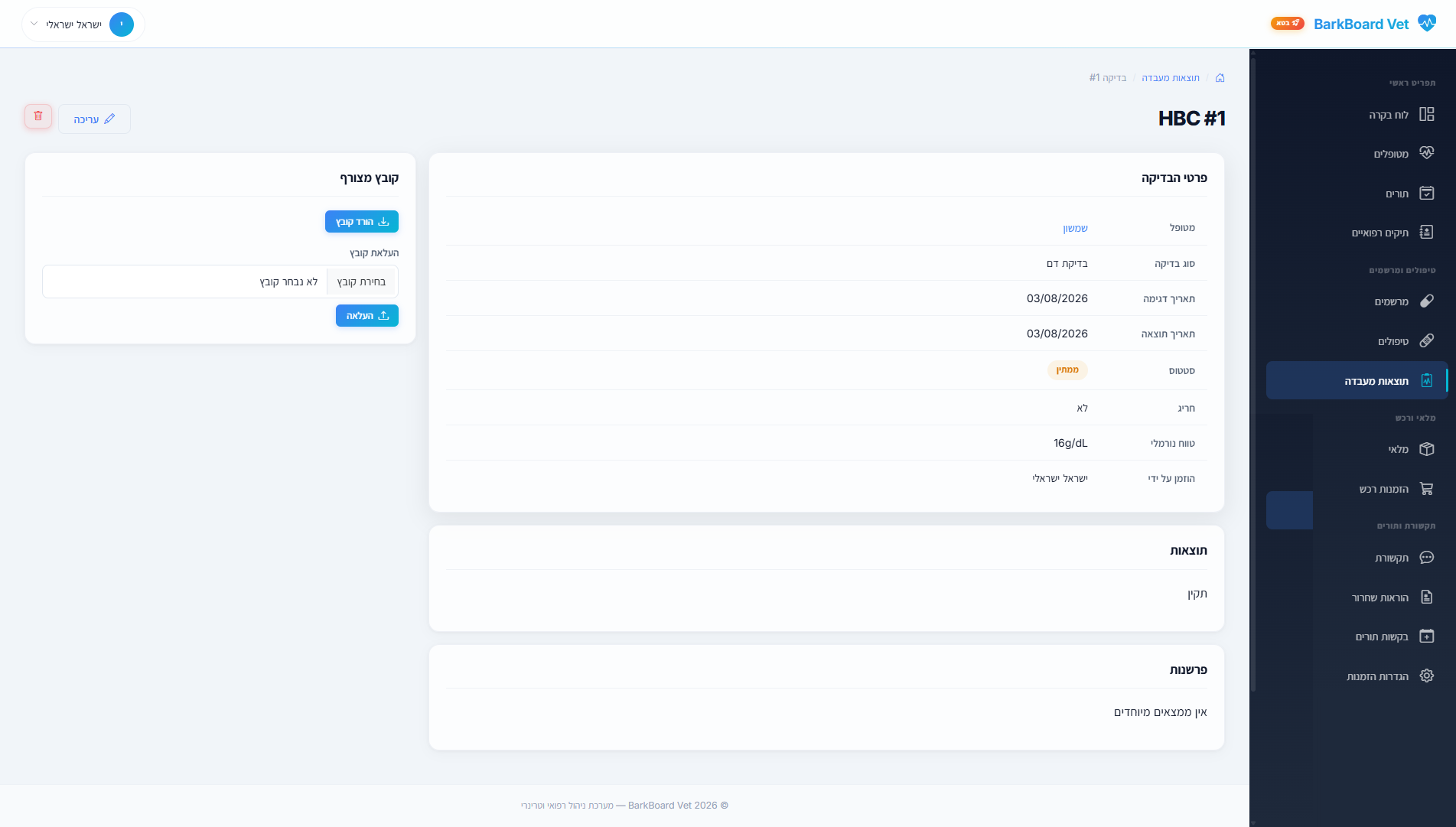This screenshot has width=1456, height=827.
Task: Click הורד קובץ download button
Action: (362, 222)
